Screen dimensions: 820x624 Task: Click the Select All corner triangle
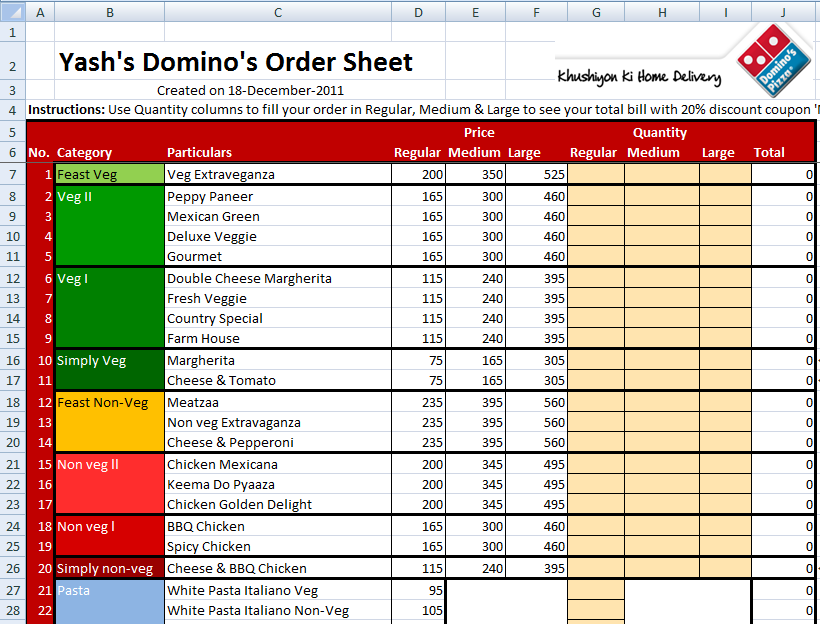(13, 12)
